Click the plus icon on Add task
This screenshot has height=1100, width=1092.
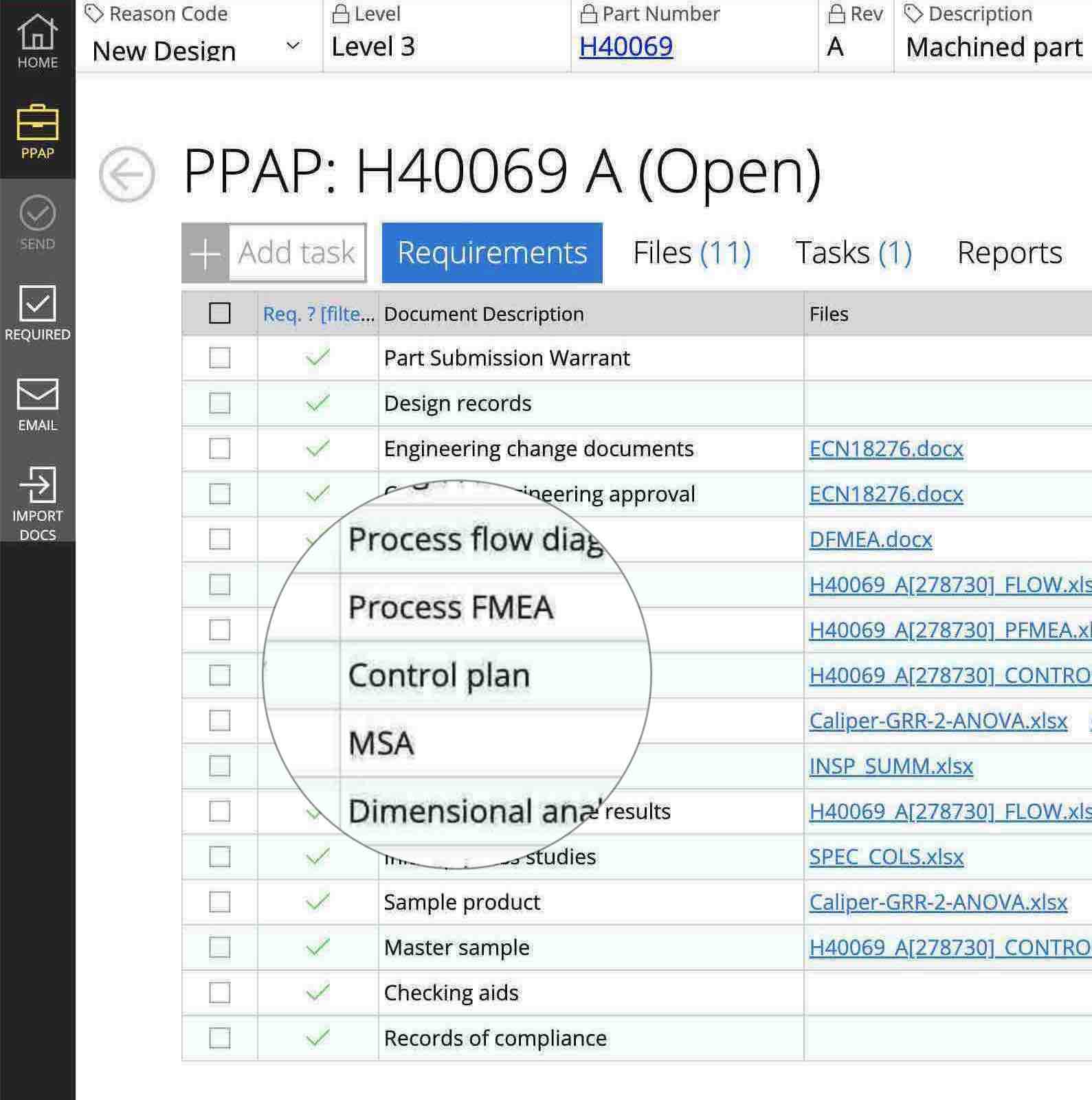click(205, 253)
